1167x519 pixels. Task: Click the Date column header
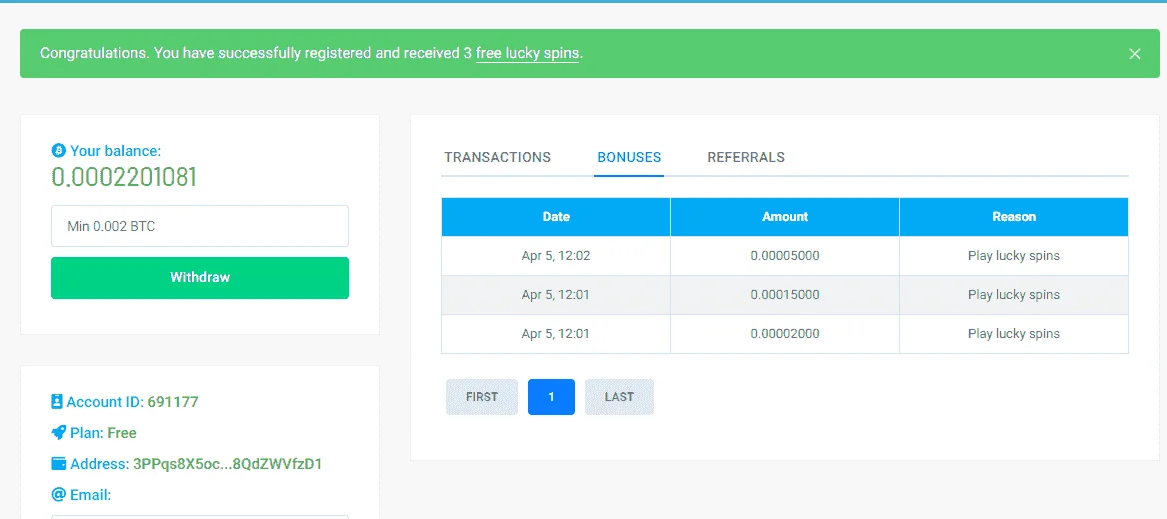pyautogui.click(x=556, y=217)
